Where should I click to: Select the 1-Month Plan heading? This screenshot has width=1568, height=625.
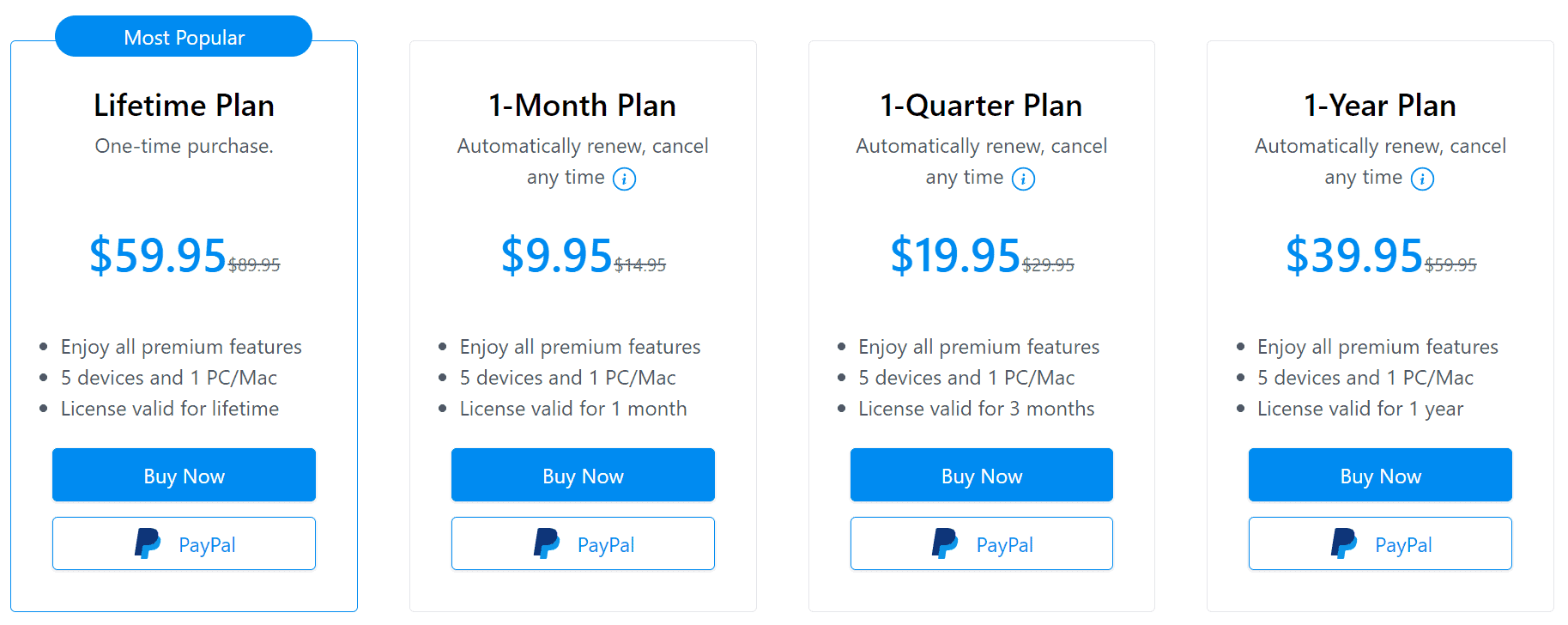click(x=582, y=105)
